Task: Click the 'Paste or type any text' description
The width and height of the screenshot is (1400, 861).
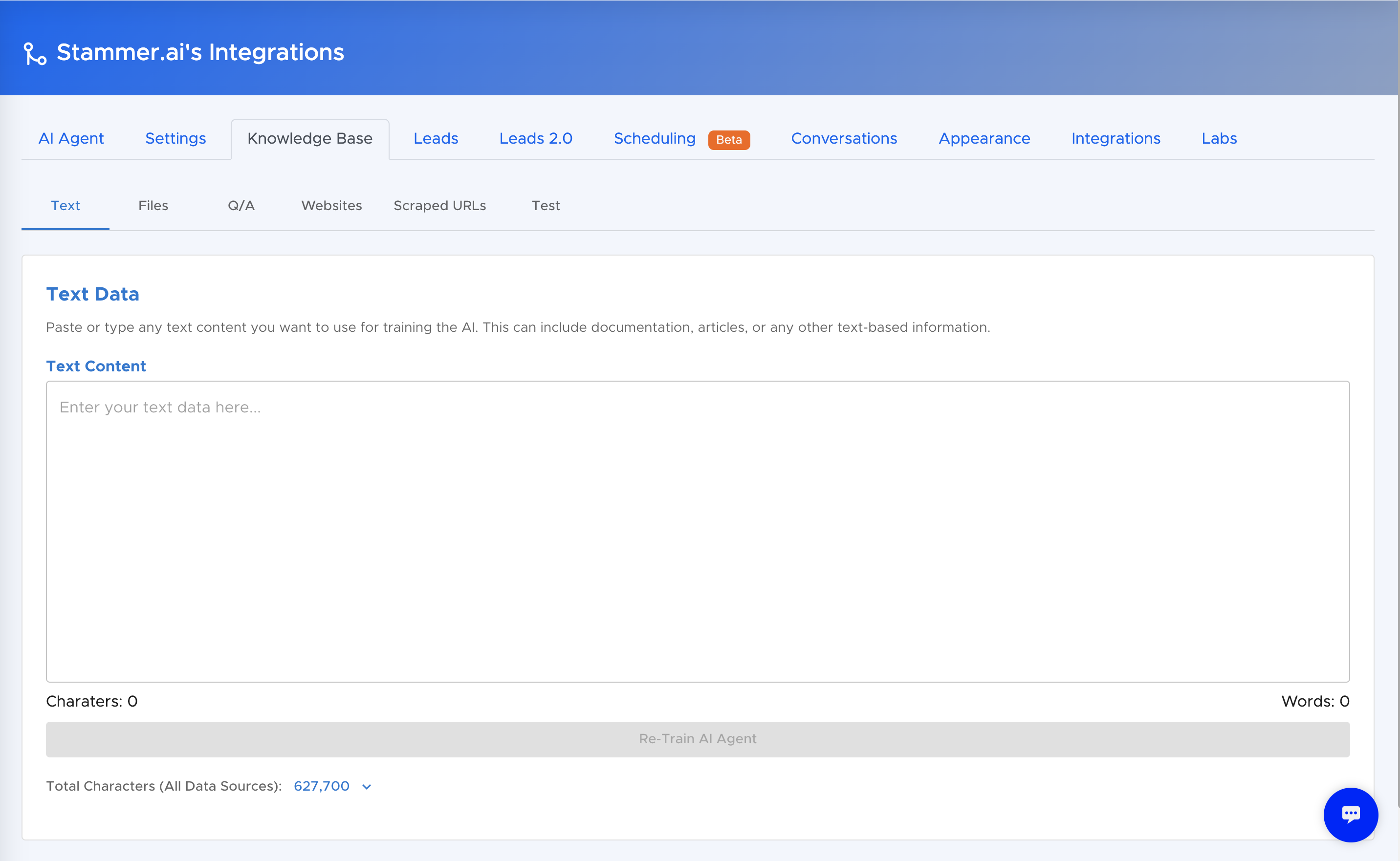Action: tap(518, 328)
